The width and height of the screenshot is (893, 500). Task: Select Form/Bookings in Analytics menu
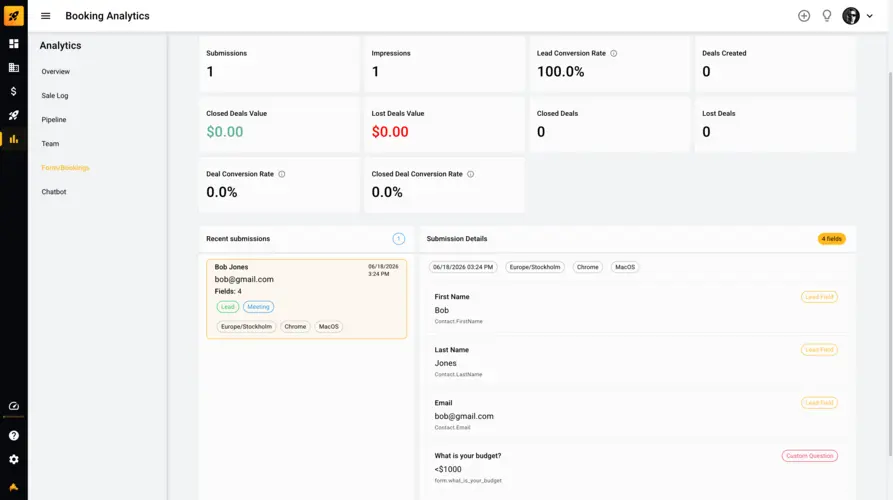(65, 168)
